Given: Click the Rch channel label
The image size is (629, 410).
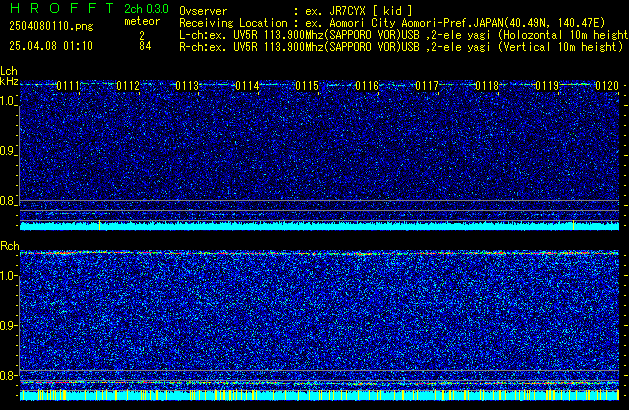Looking at the screenshot, I should coord(10,246).
